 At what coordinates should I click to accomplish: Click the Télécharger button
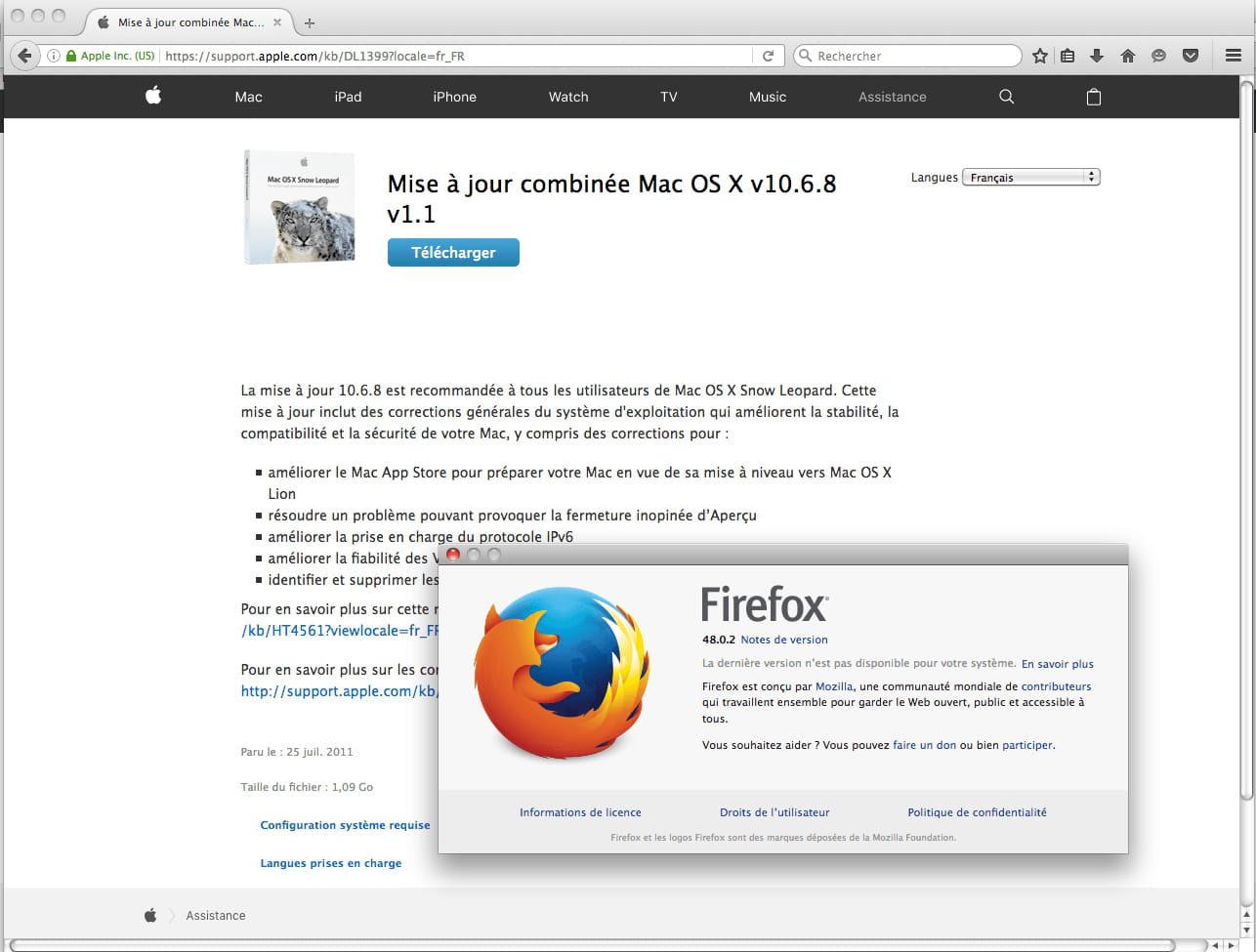coord(453,252)
